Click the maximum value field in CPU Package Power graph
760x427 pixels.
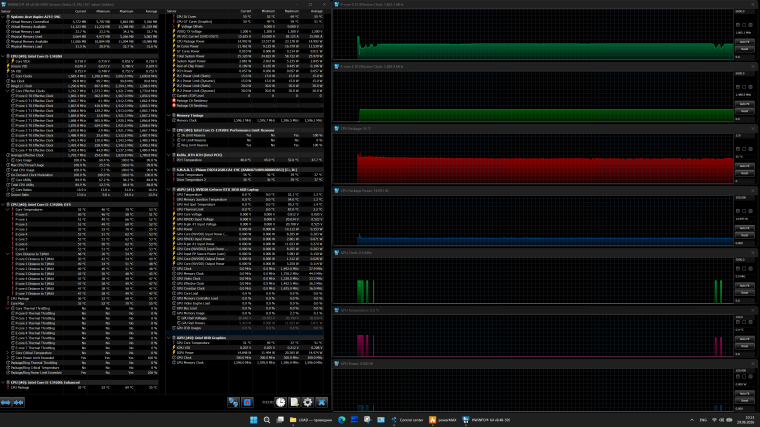744,197
